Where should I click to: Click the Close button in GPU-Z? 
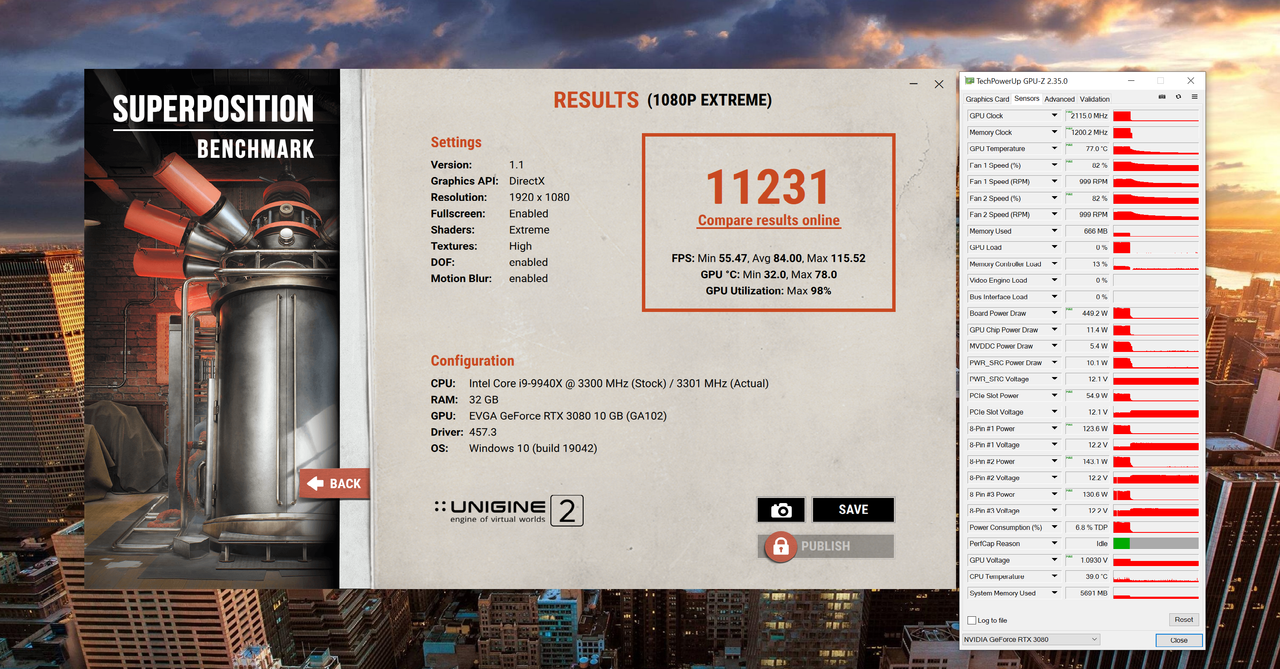click(1179, 640)
